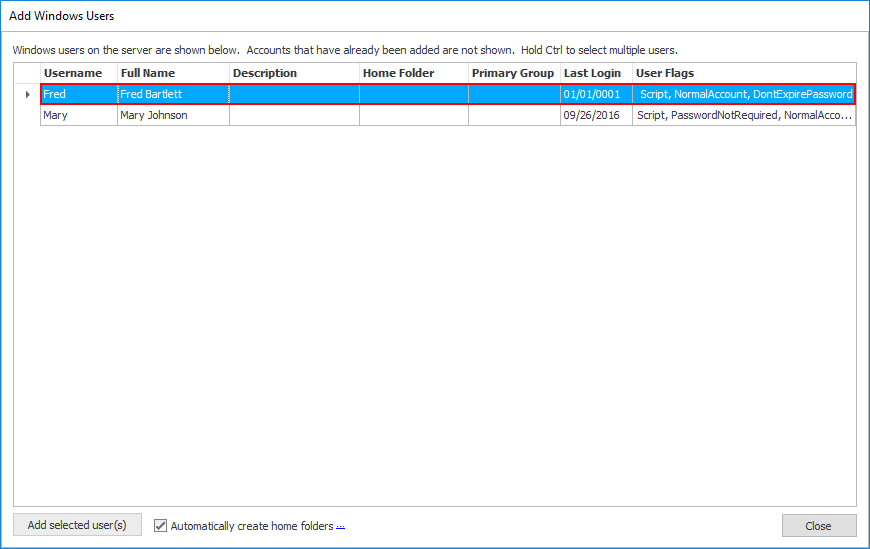Click the User Flags column header
Image resolution: width=870 pixels, height=549 pixels.
[665, 73]
